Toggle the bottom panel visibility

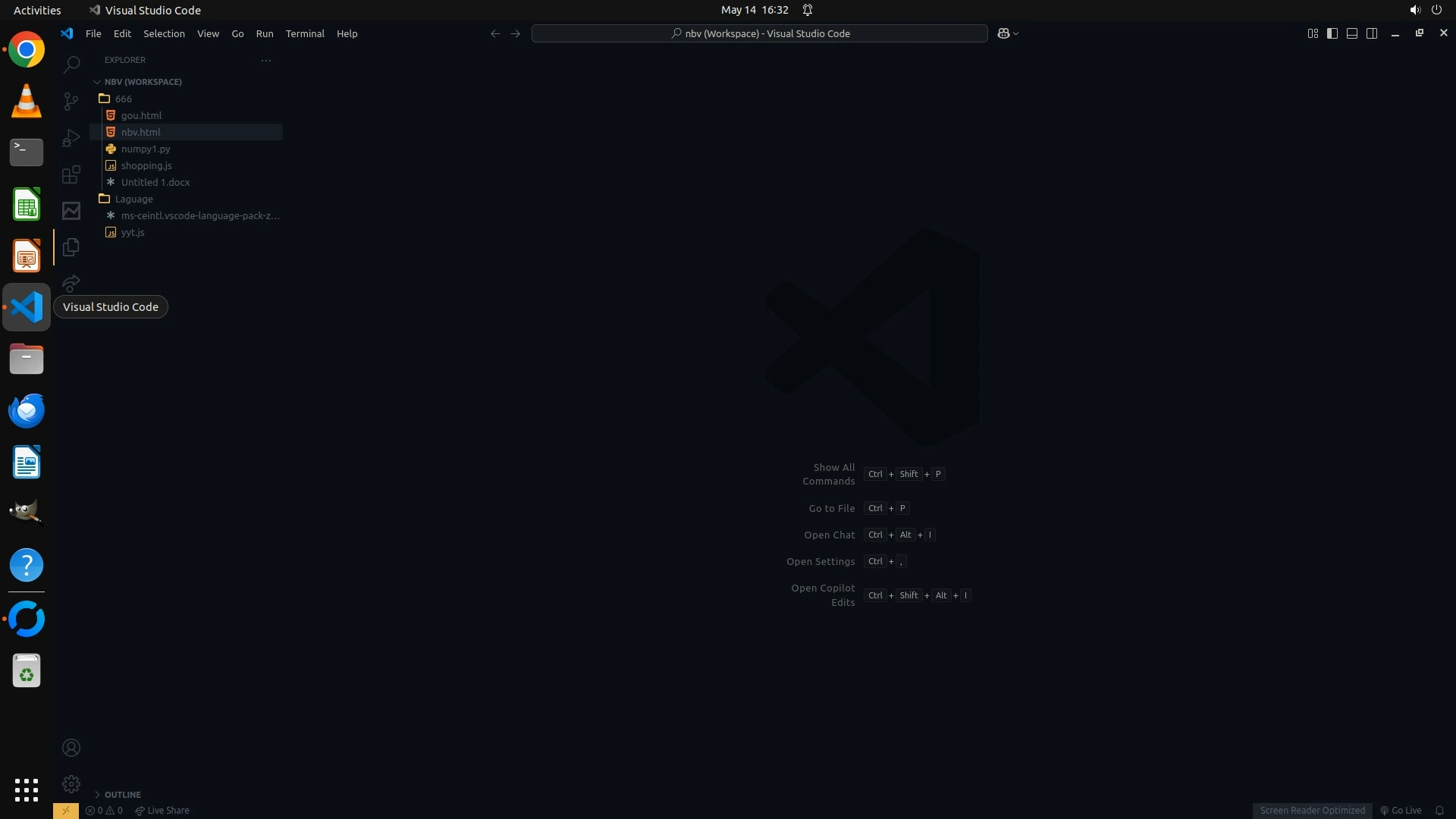[1352, 33]
